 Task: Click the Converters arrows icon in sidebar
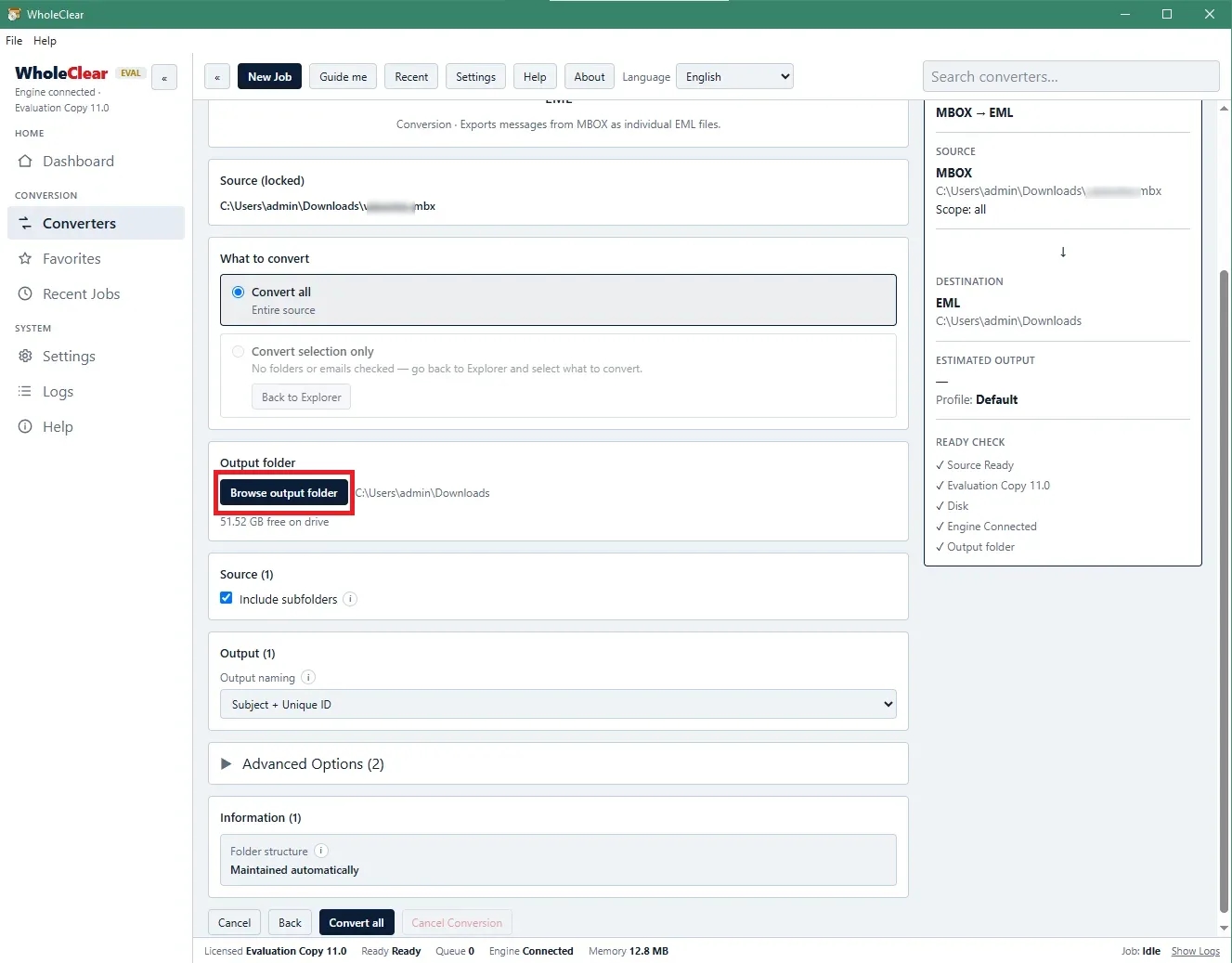click(x=25, y=224)
